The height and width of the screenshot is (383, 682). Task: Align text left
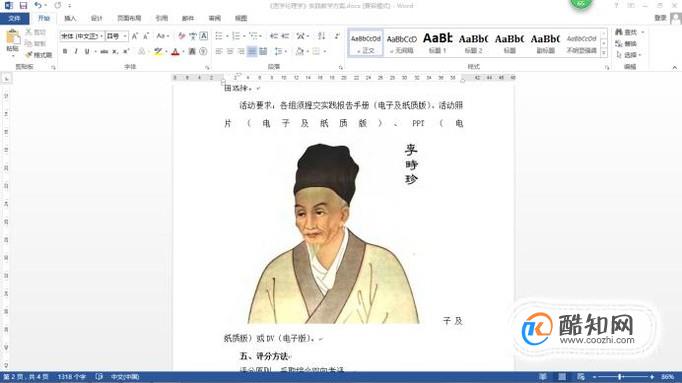219,52
